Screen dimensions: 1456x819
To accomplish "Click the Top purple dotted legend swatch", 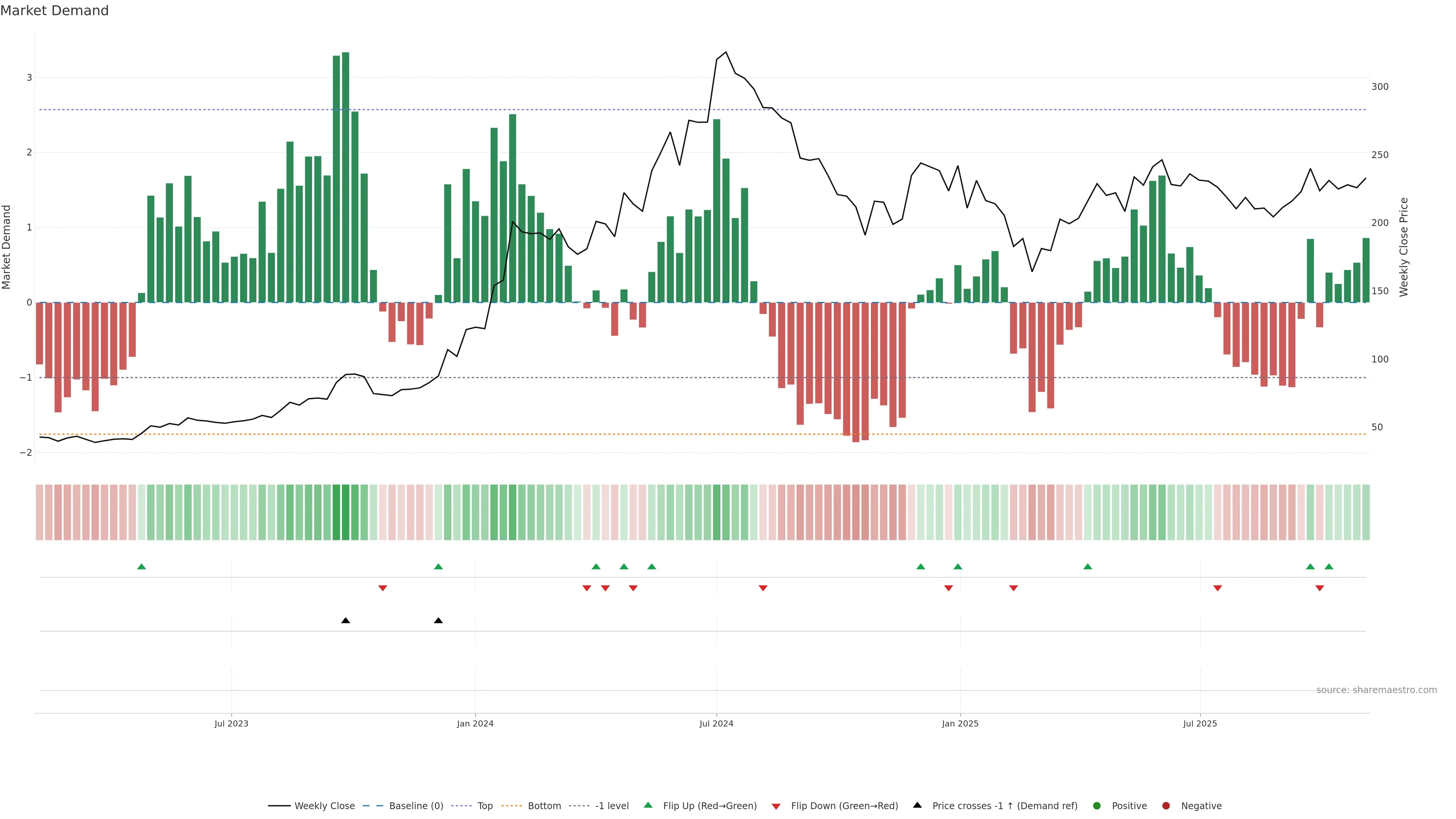I will pyautogui.click(x=462, y=805).
